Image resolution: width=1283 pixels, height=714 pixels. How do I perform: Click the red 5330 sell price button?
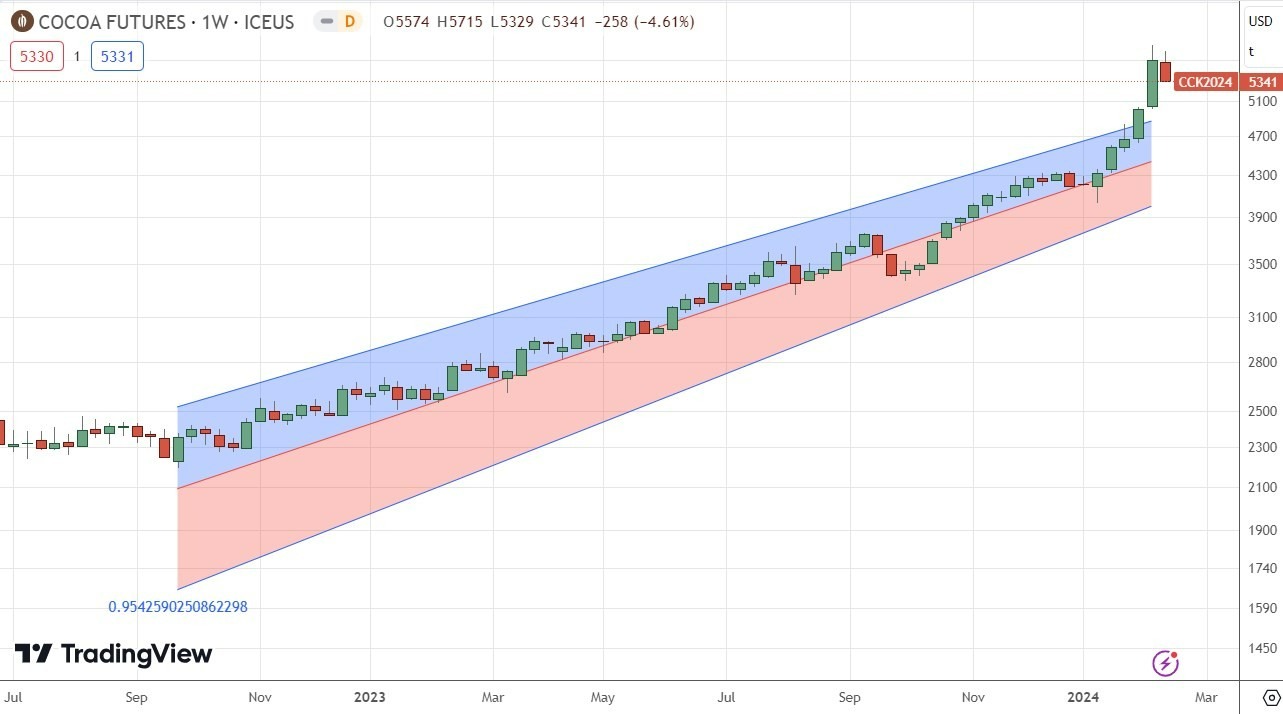pyautogui.click(x=36, y=56)
